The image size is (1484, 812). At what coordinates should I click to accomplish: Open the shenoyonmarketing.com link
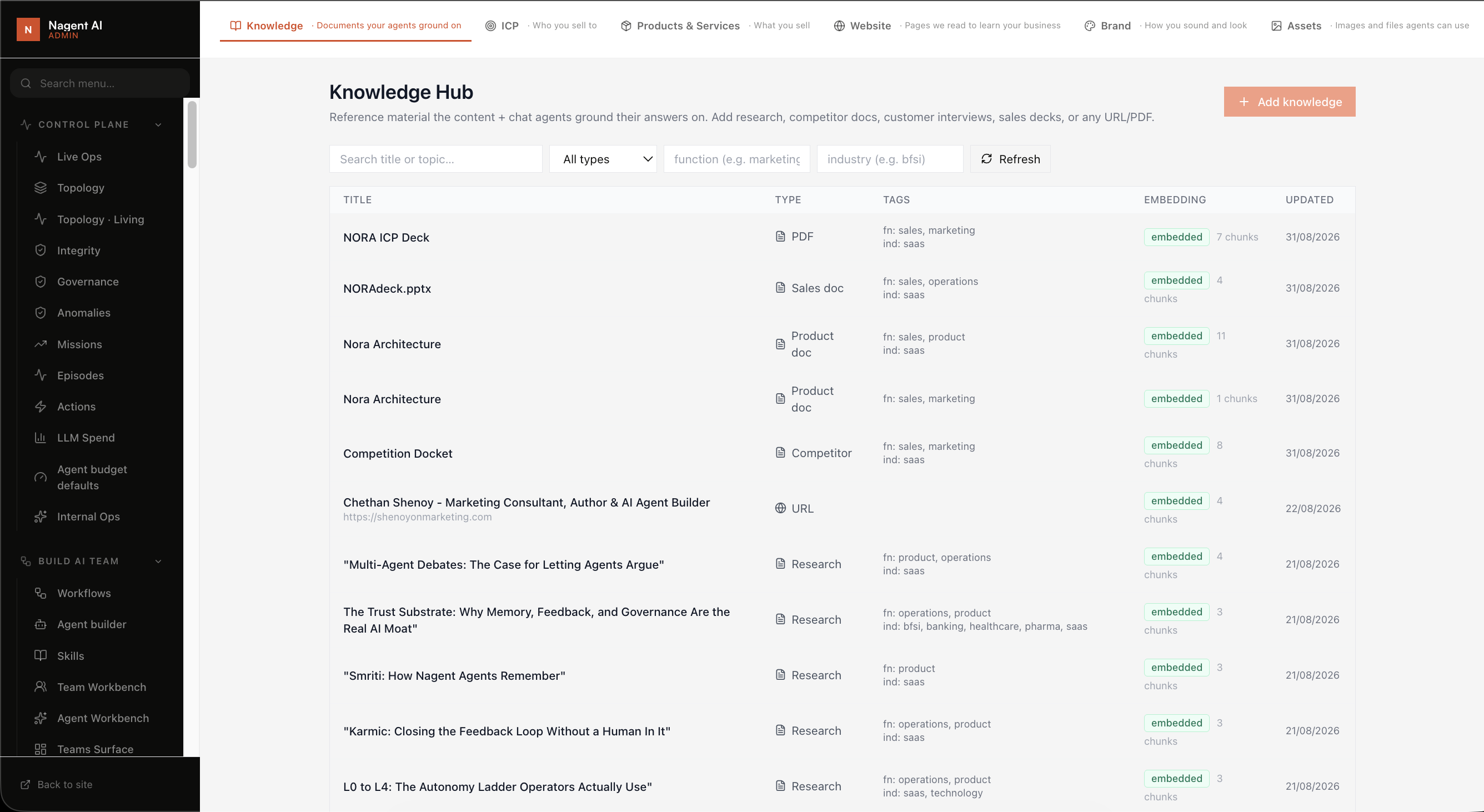click(x=417, y=517)
